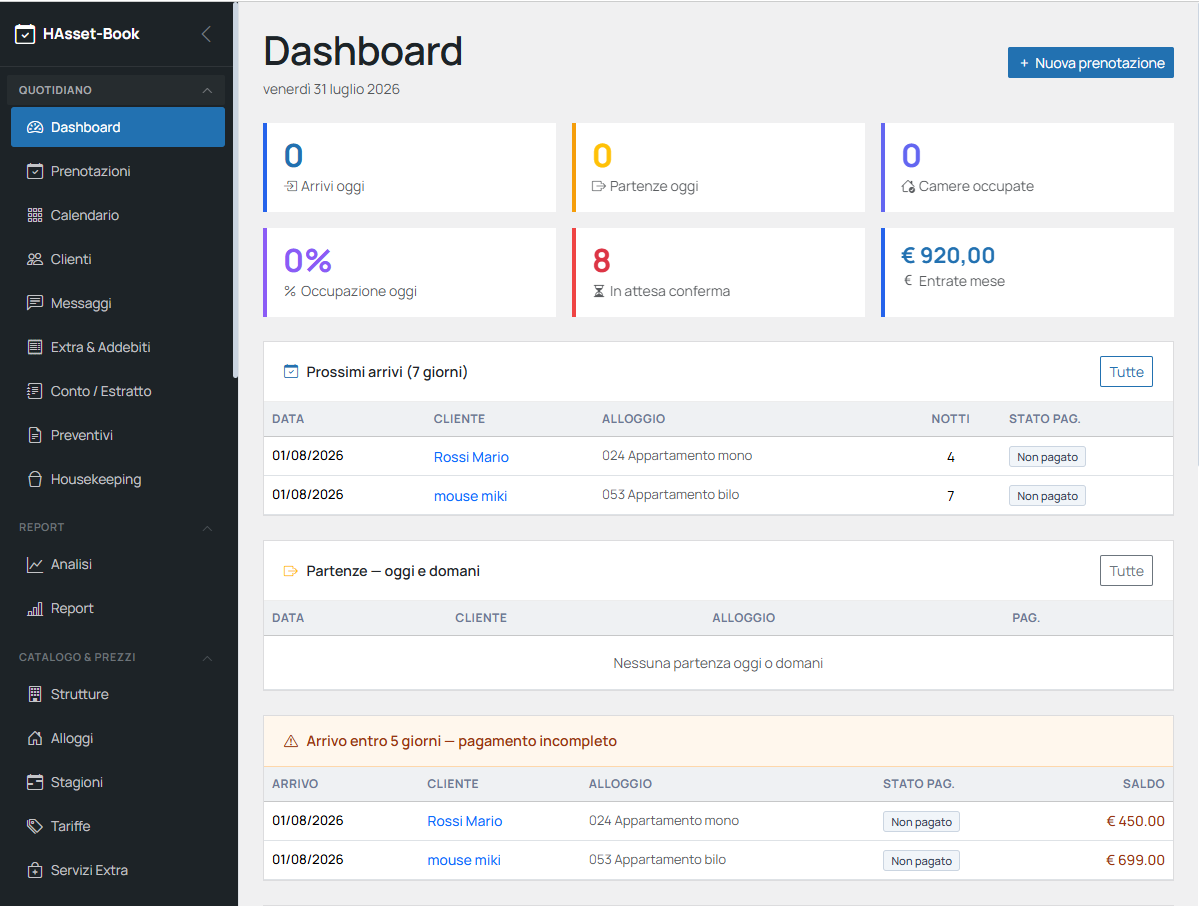
Task: Click the Dashboard gauge icon
Action: [35, 128]
